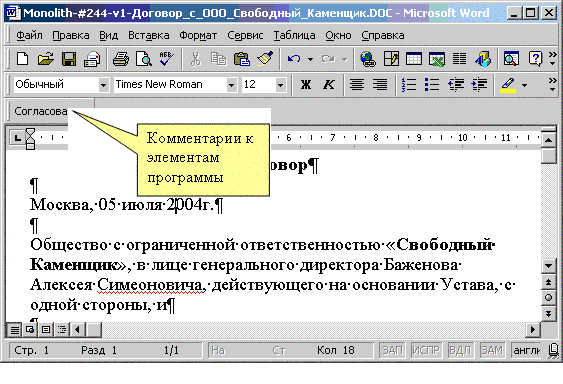The width and height of the screenshot is (563, 384).
Task: Insert hyperlink with globe icon
Action: 368,59
